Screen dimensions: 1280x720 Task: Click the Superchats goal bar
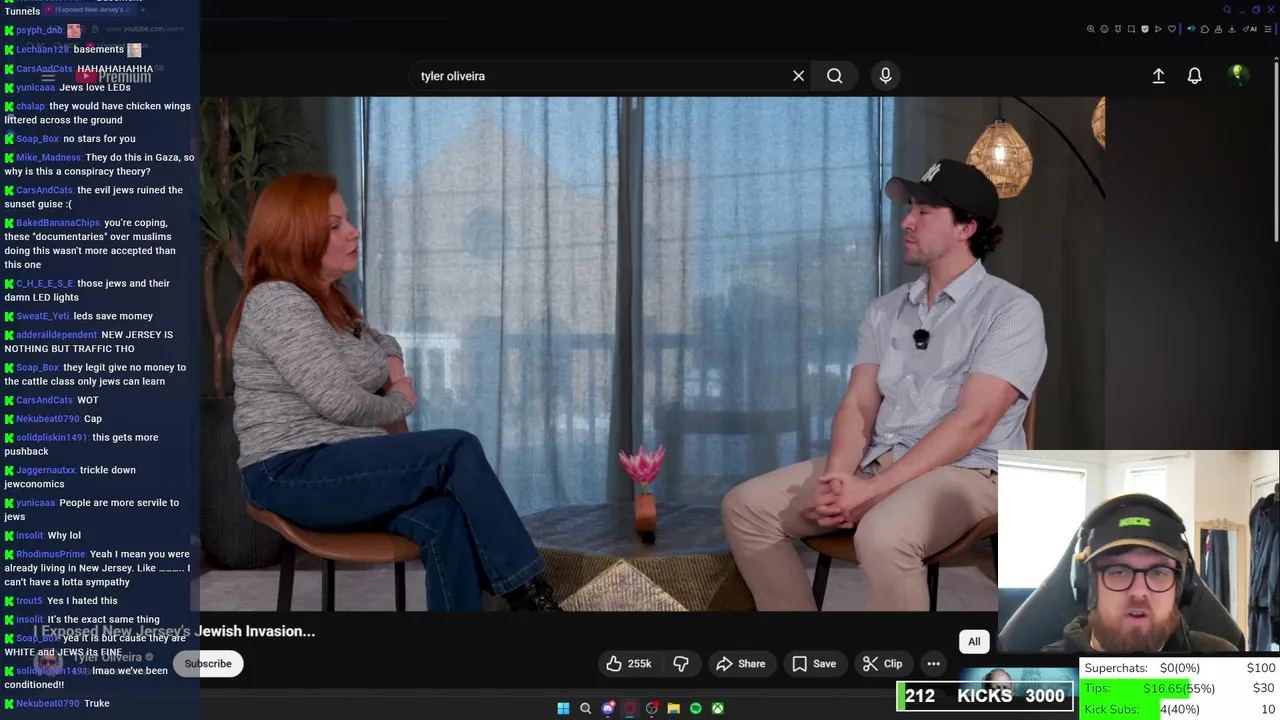pos(1180,668)
